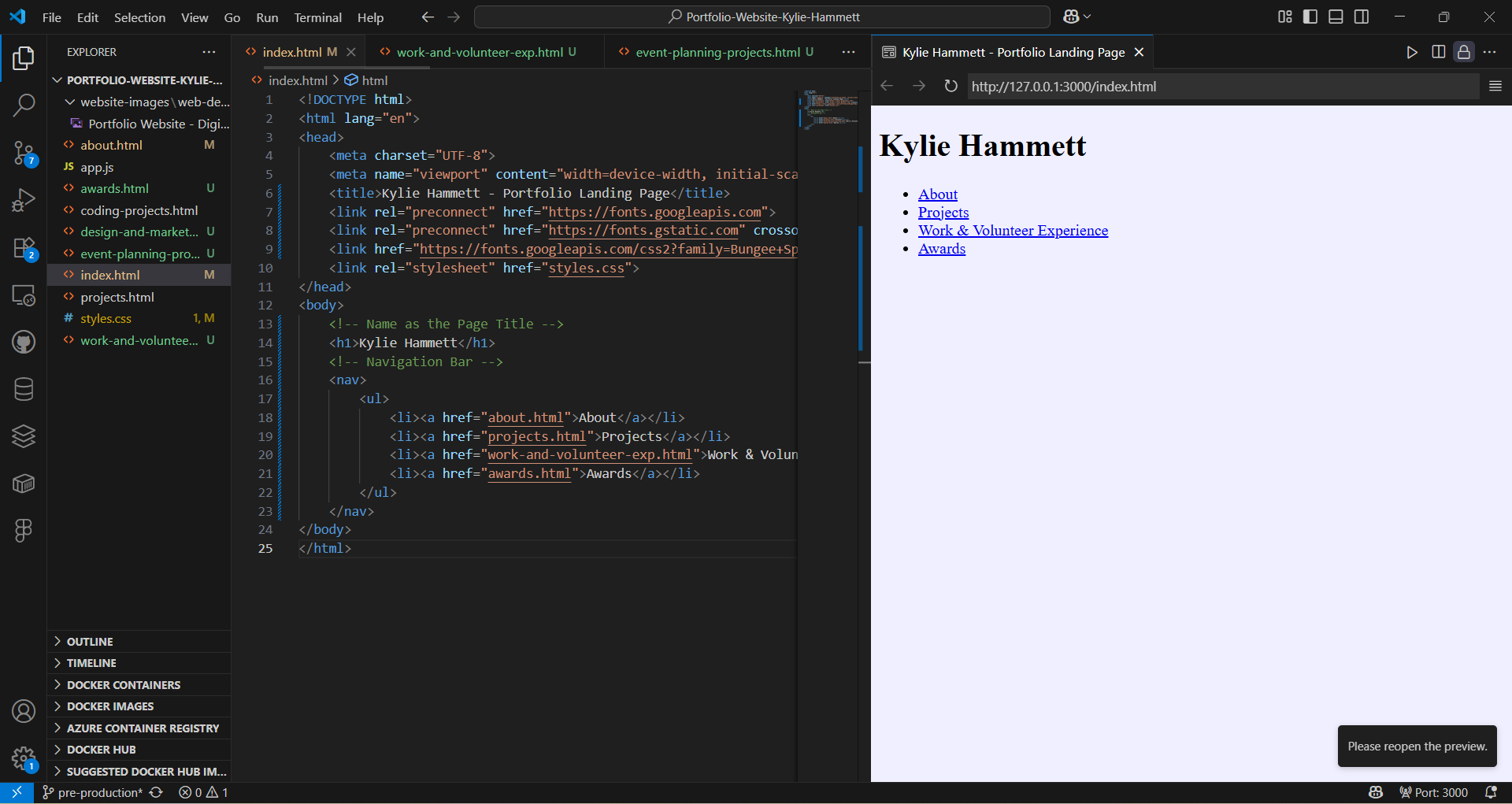The width and height of the screenshot is (1512, 804).
Task: Reload the preview page
Action: (951, 86)
